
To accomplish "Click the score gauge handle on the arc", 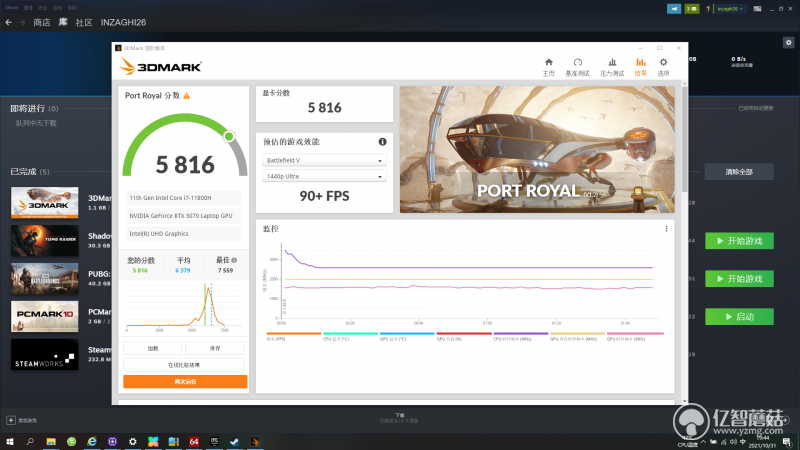I will (229, 136).
